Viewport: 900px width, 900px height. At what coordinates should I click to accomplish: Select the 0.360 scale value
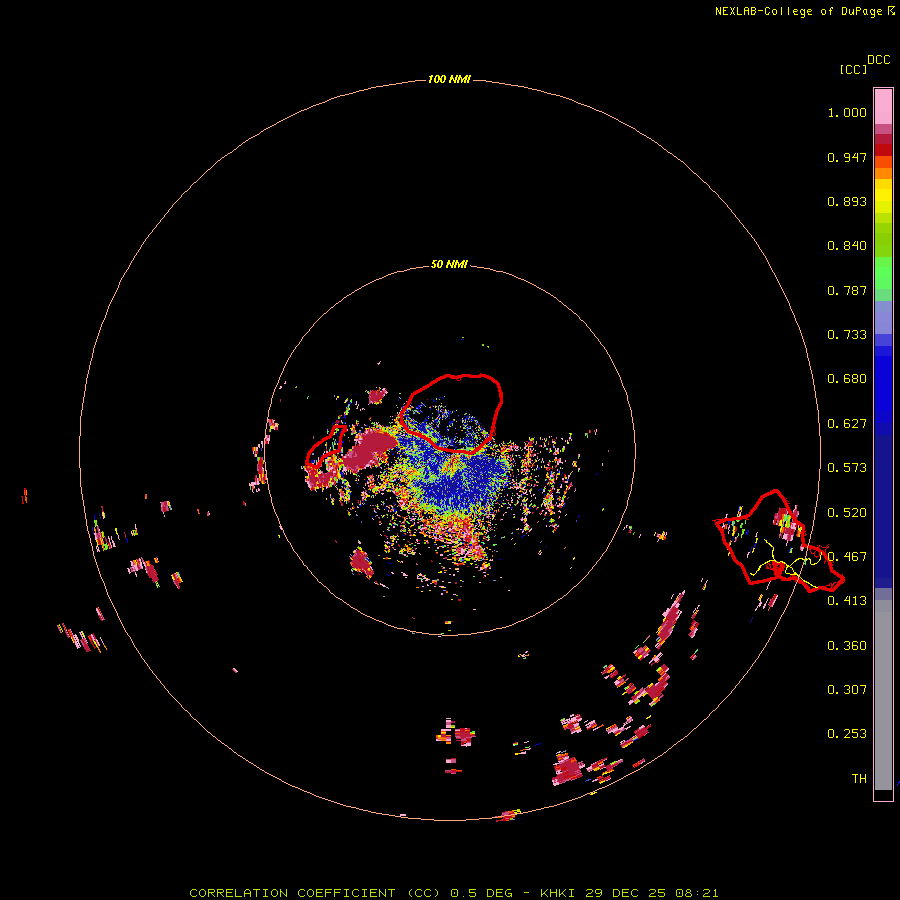pyautogui.click(x=847, y=646)
